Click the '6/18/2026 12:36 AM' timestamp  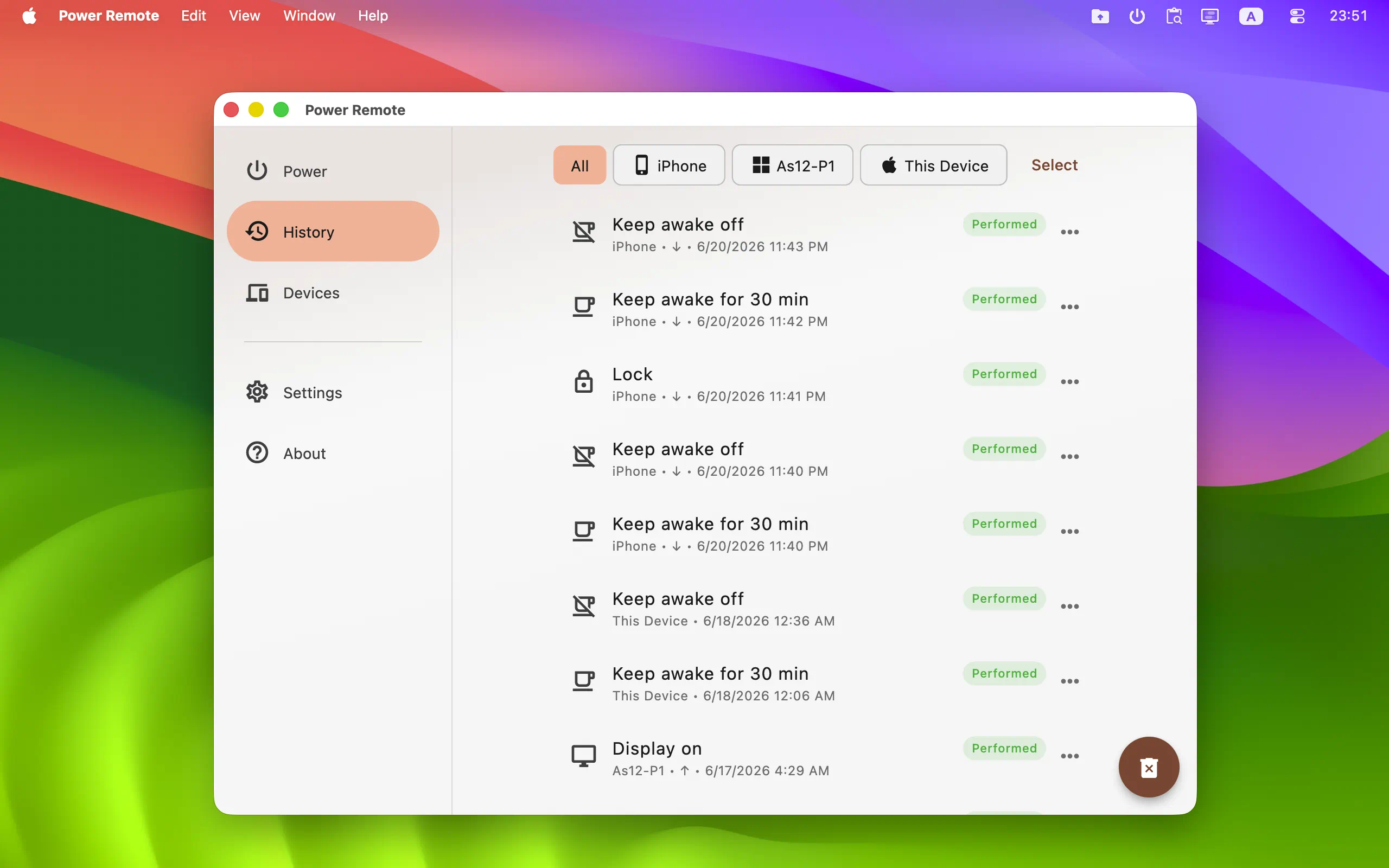click(x=768, y=621)
